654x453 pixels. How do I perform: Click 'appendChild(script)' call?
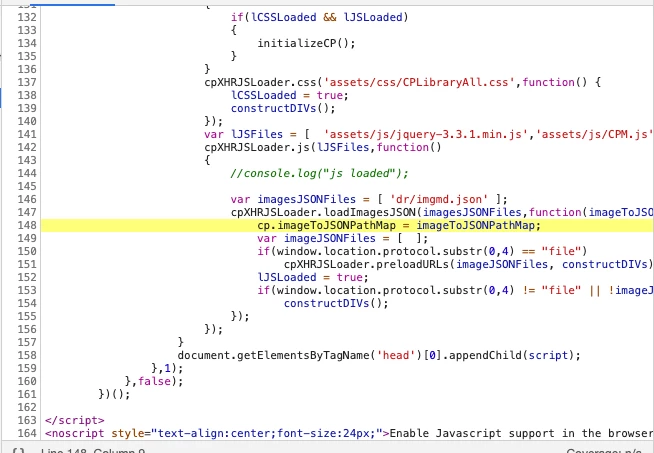tap(511, 355)
